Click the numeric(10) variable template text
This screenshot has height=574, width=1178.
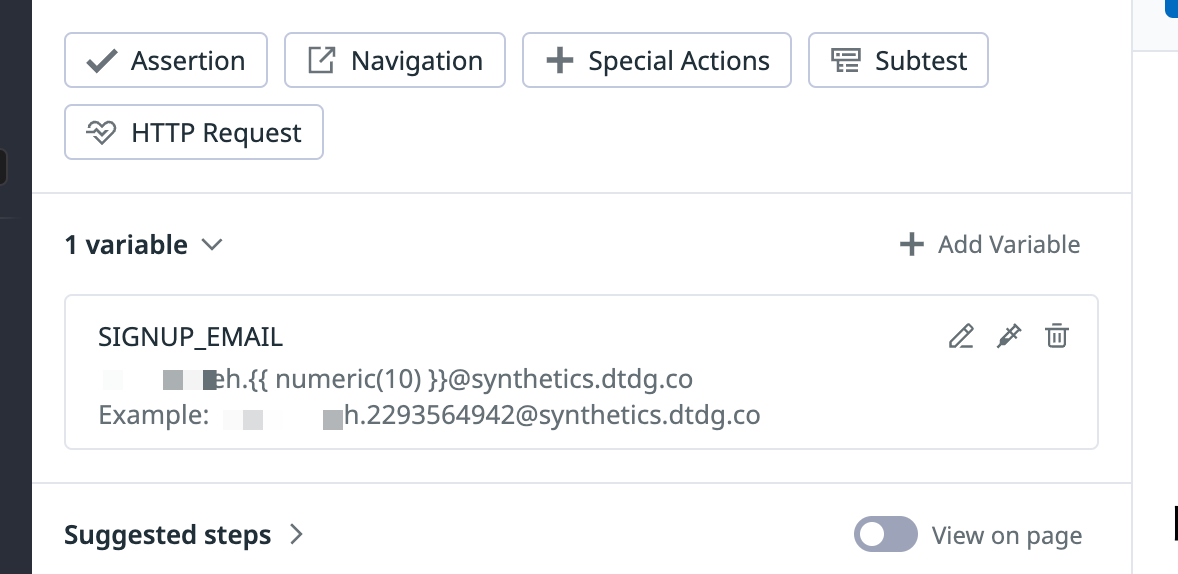pyautogui.click(x=348, y=379)
